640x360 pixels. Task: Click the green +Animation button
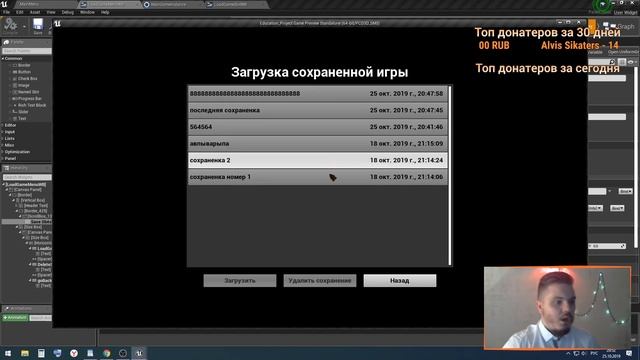tap(15, 318)
